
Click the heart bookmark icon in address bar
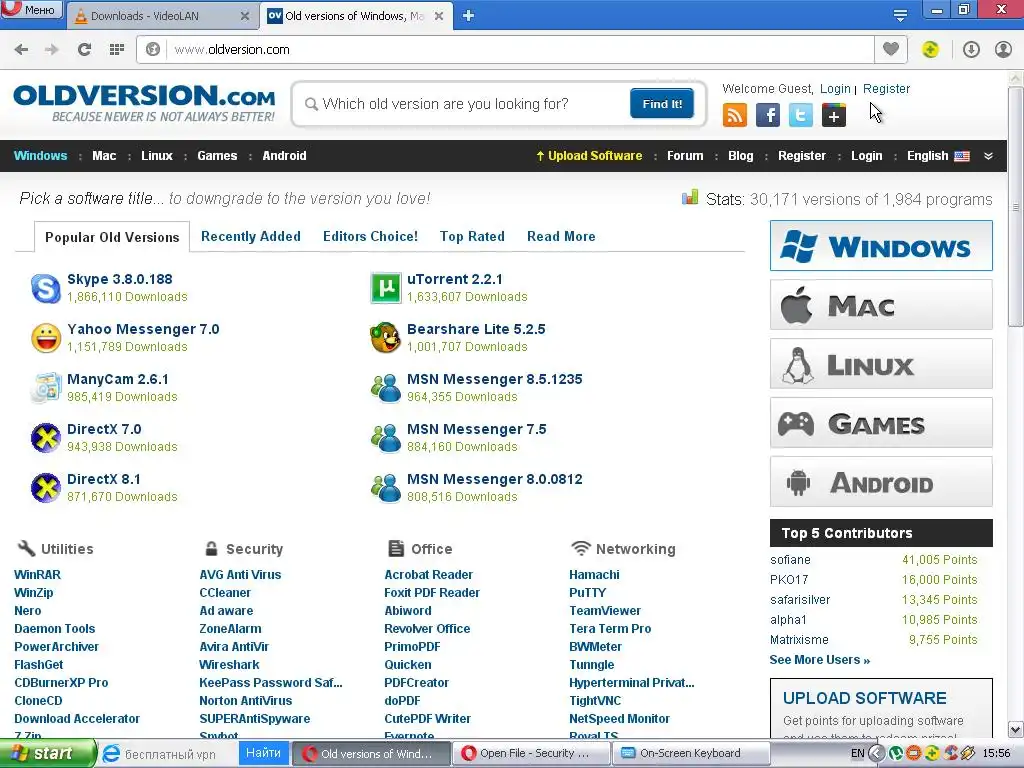[x=891, y=49]
